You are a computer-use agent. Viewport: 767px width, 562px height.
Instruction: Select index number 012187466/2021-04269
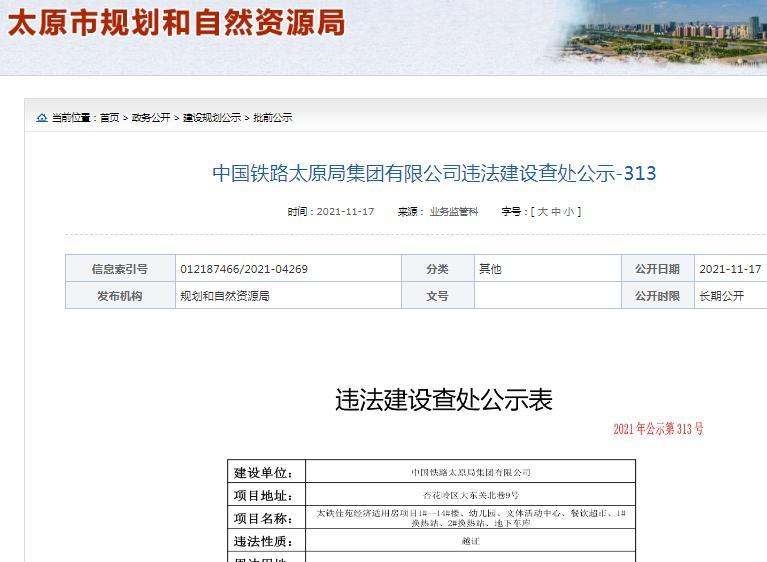click(244, 269)
